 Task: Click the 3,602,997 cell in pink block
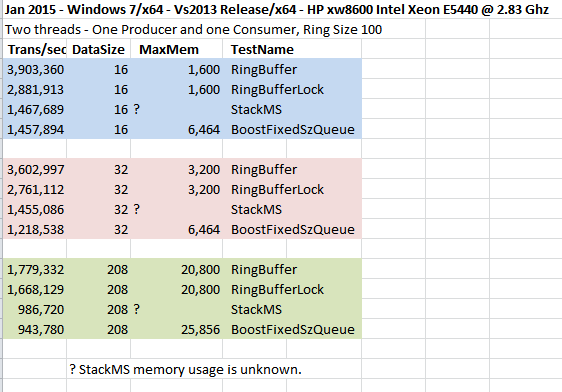point(35,169)
